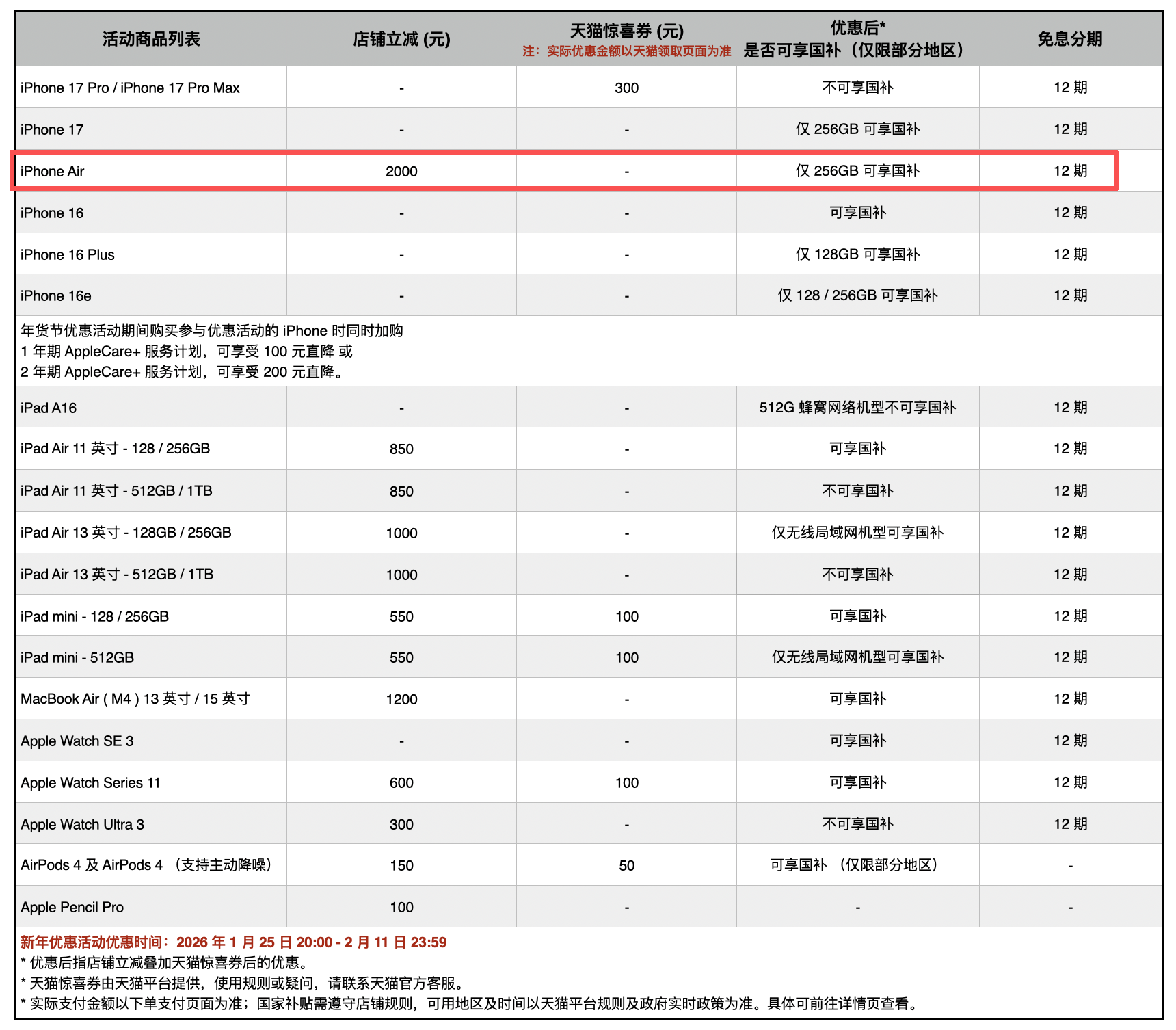Screen dimensions: 1176x1030
Task: Select the 'iPhone 16 Plus' product name
Action: tap(67, 254)
